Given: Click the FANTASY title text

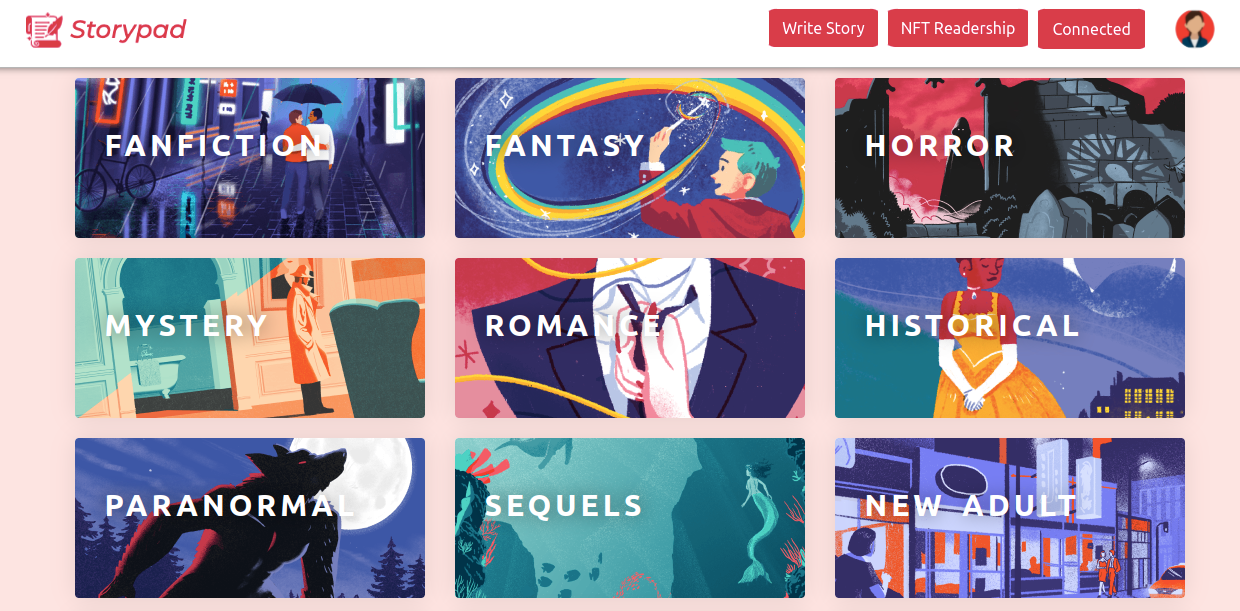Looking at the screenshot, I should click(x=566, y=146).
